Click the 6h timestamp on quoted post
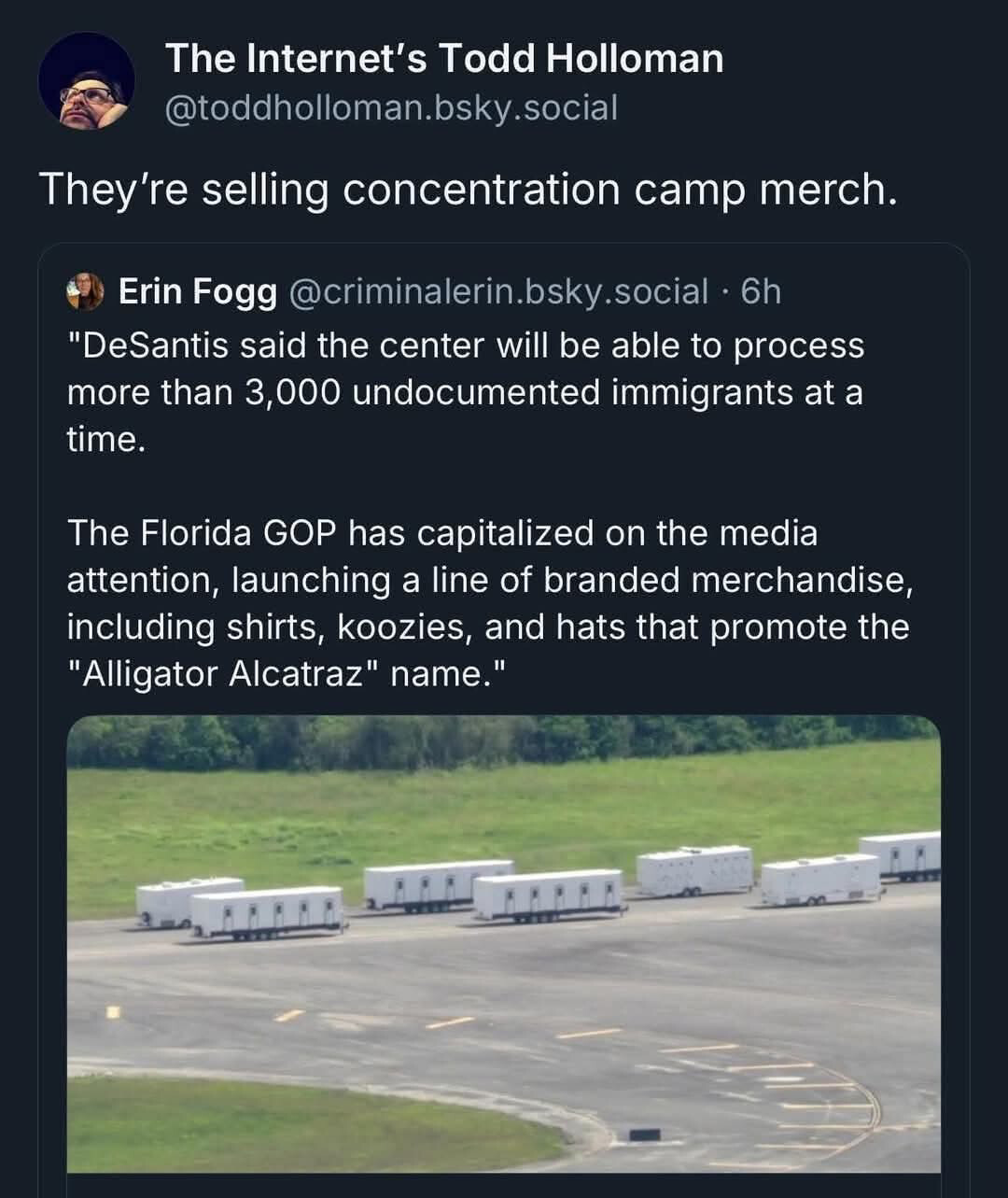 tap(761, 292)
